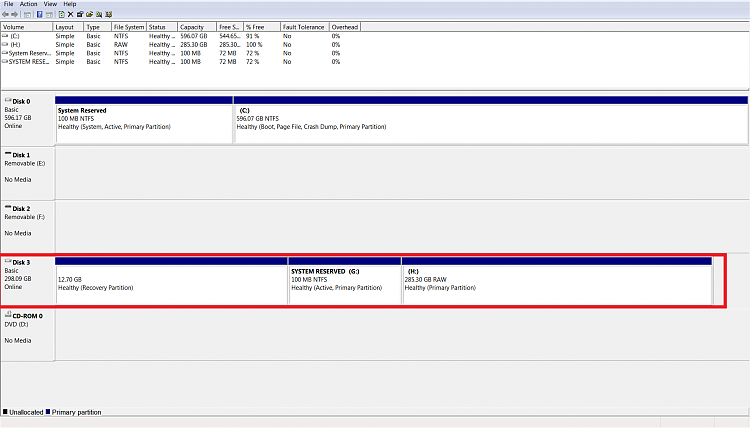This screenshot has width=750, height=428.
Task: Click the Disk 3 drive icon
Action: [8, 262]
